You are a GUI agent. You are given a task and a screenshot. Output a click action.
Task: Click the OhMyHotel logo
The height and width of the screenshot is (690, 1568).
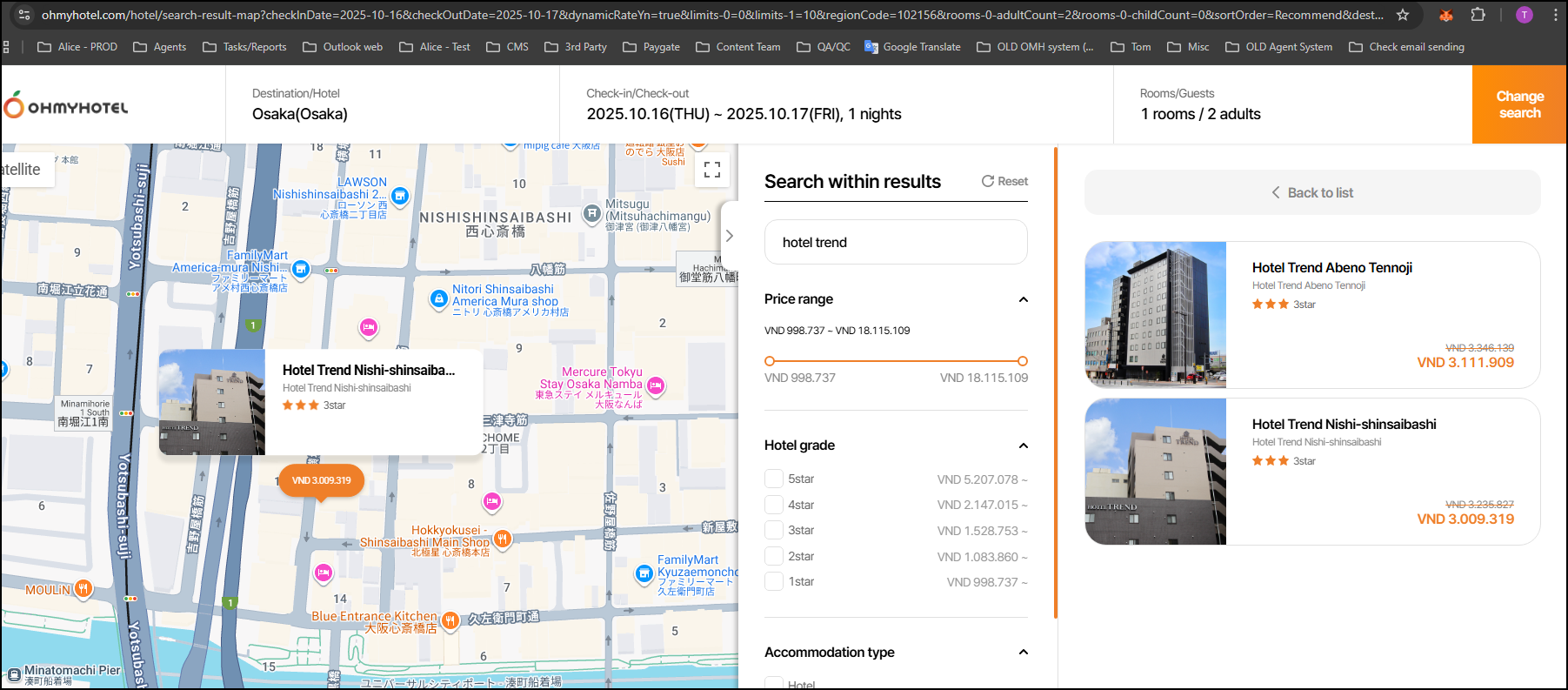point(66,106)
